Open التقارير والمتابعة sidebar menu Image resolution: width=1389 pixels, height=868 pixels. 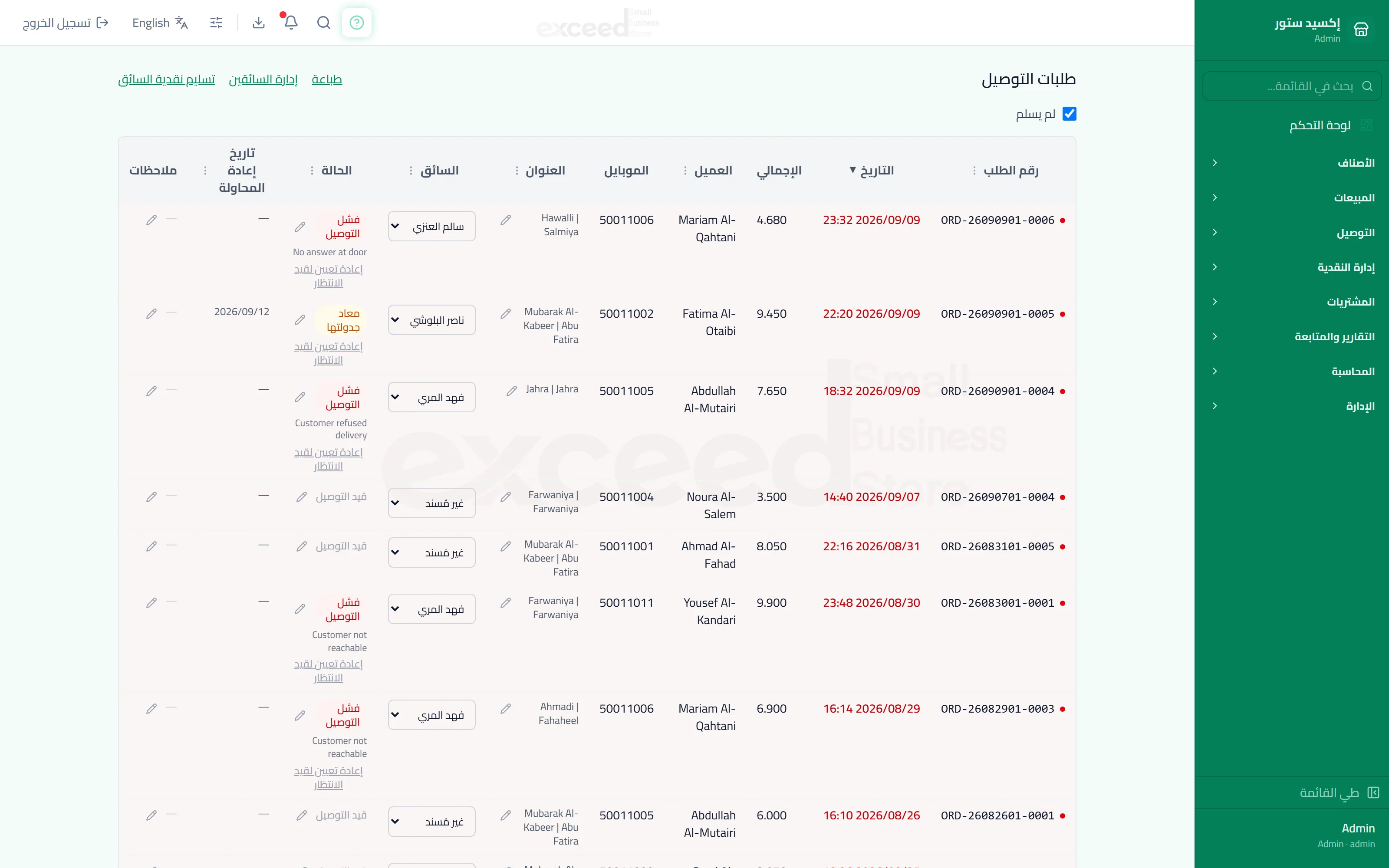click(x=1292, y=336)
